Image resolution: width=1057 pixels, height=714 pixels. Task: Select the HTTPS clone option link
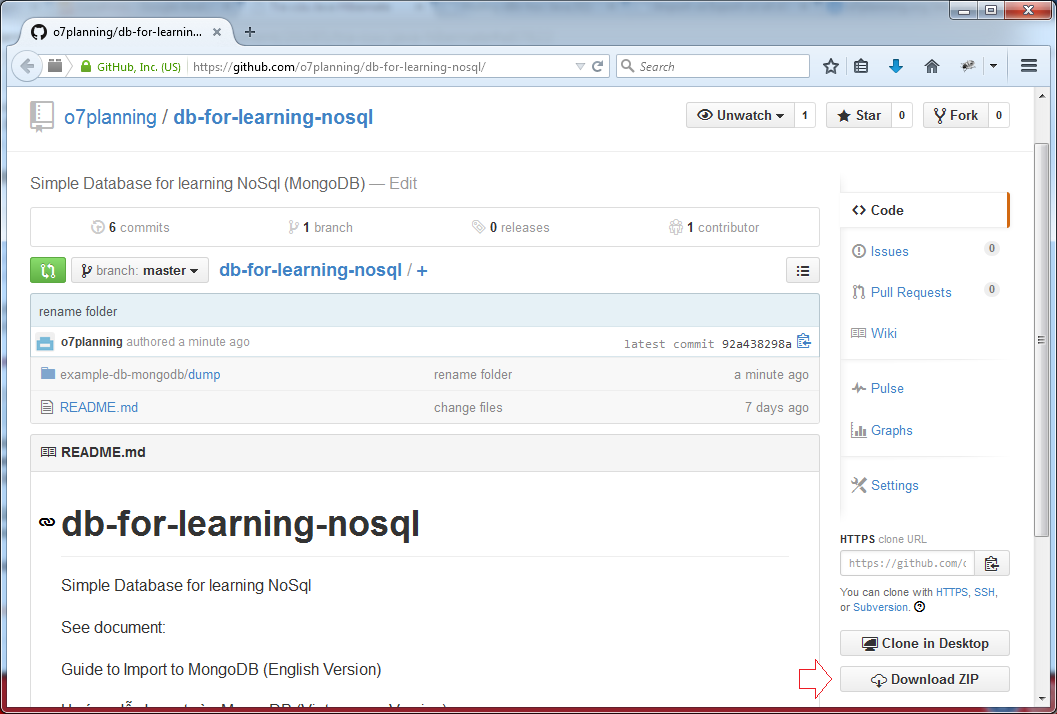[952, 592]
